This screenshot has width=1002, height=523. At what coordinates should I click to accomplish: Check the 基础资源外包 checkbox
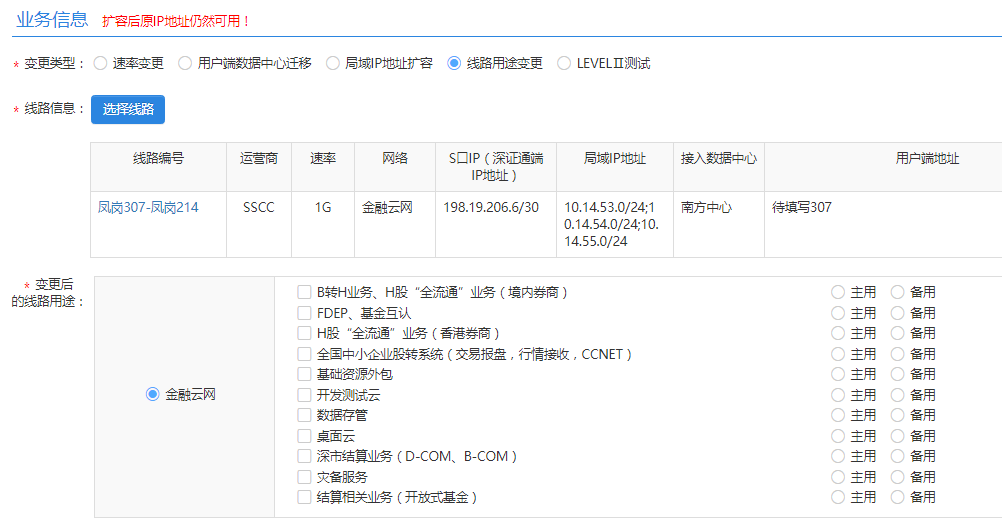point(304,374)
